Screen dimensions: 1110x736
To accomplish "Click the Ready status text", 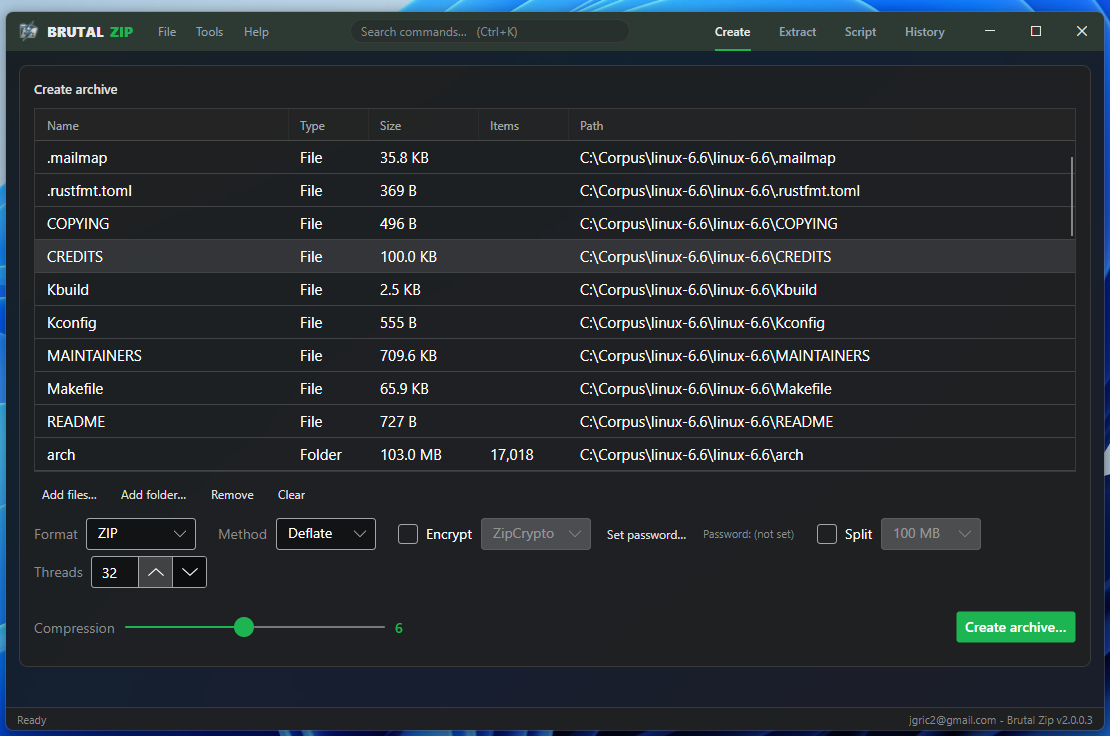I will click(x=32, y=720).
